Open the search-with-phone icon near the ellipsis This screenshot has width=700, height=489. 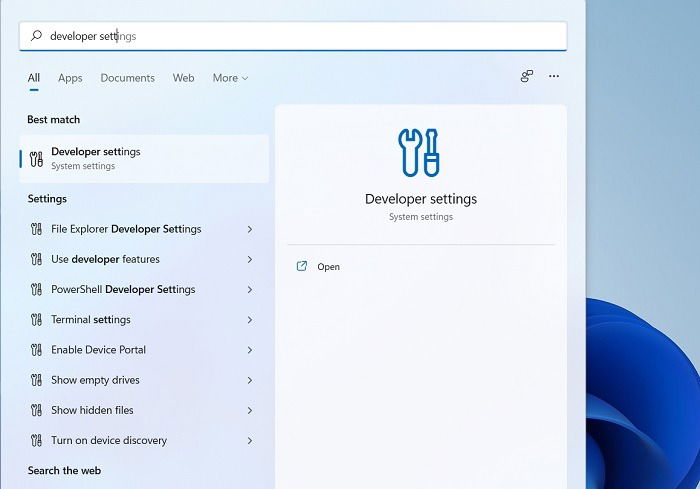click(527, 76)
